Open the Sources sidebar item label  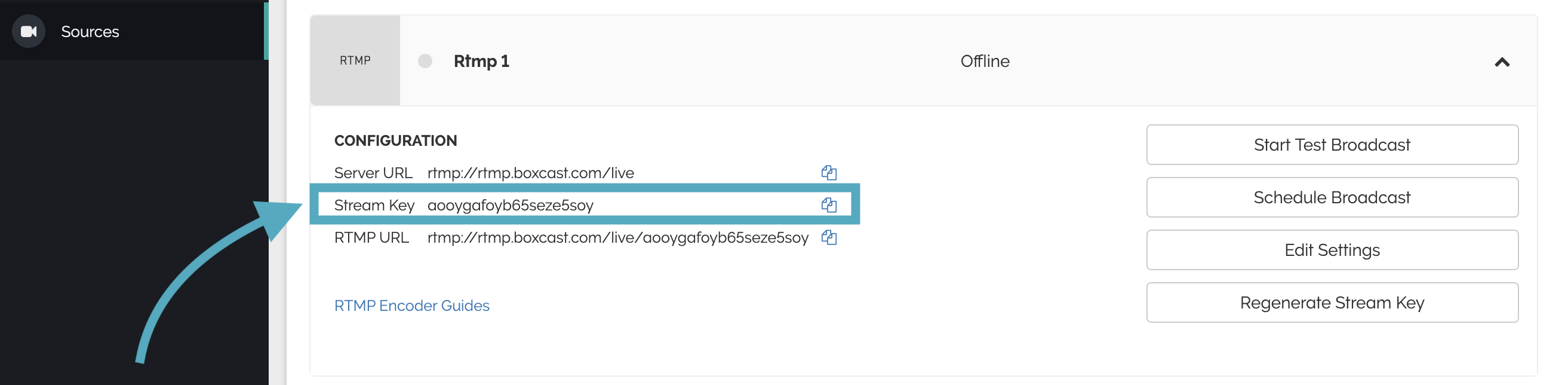tap(90, 32)
